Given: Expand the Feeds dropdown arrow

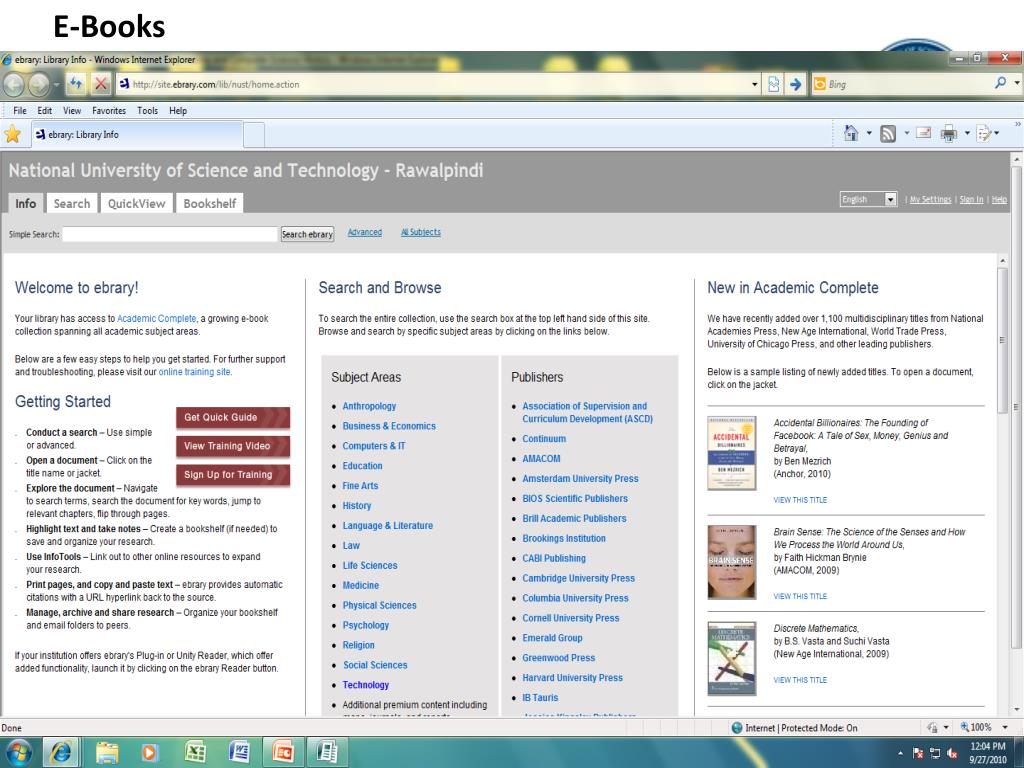Looking at the screenshot, I should tap(906, 133).
